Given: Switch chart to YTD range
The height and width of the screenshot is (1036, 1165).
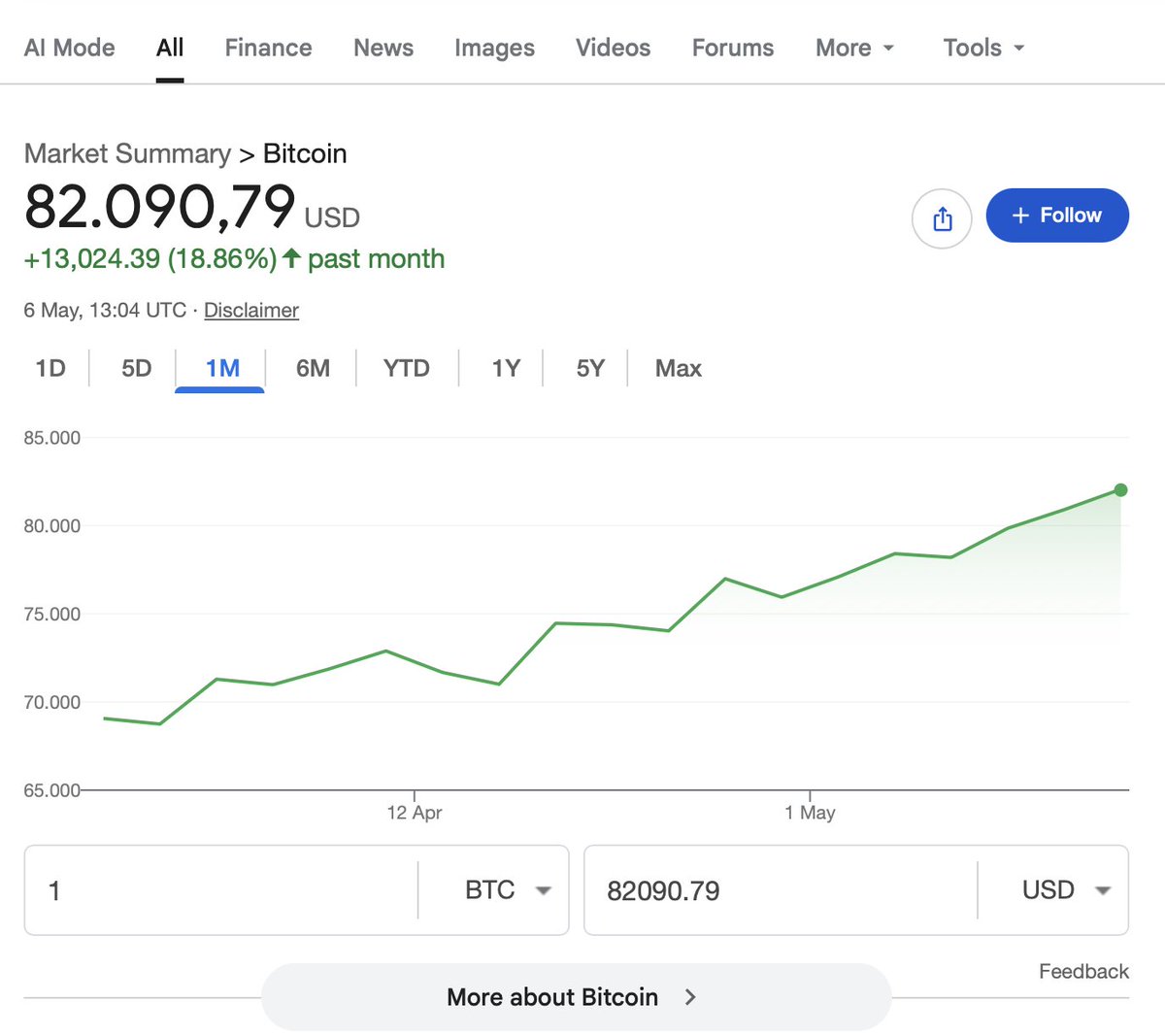Looking at the screenshot, I should (x=406, y=368).
